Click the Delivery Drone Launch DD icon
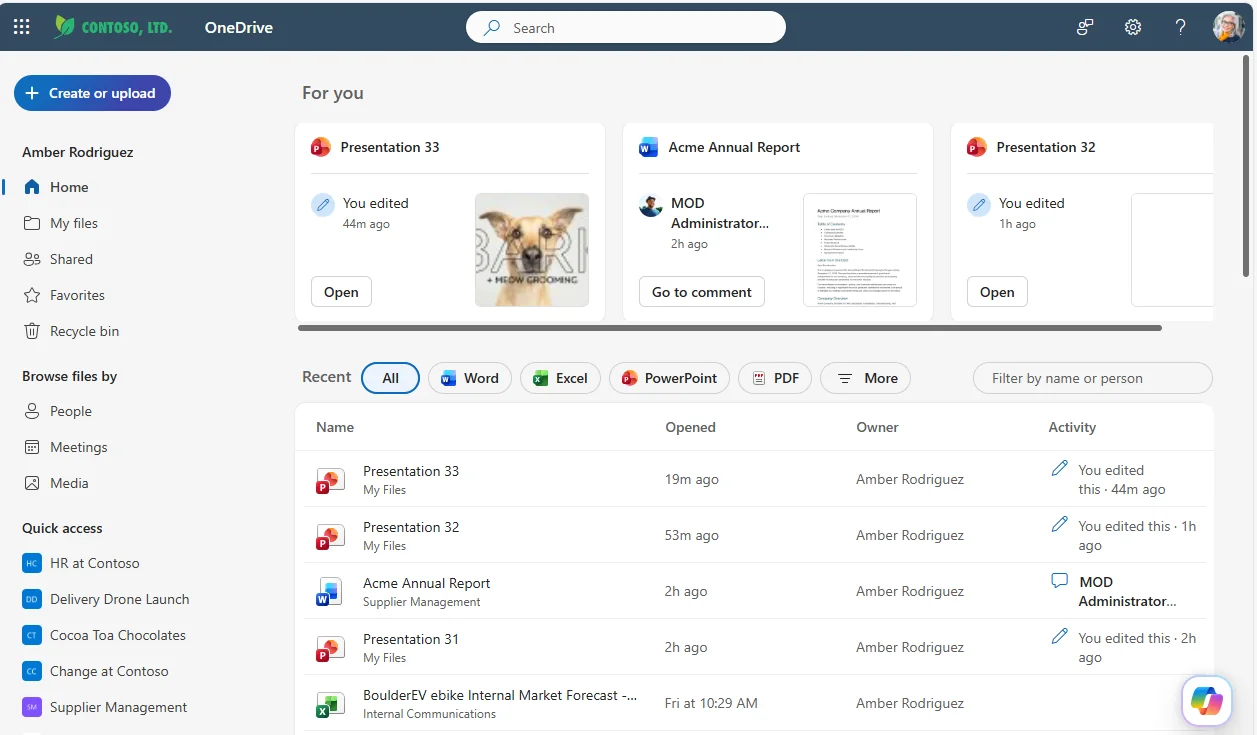The height and width of the screenshot is (735, 1257). pos(32,599)
